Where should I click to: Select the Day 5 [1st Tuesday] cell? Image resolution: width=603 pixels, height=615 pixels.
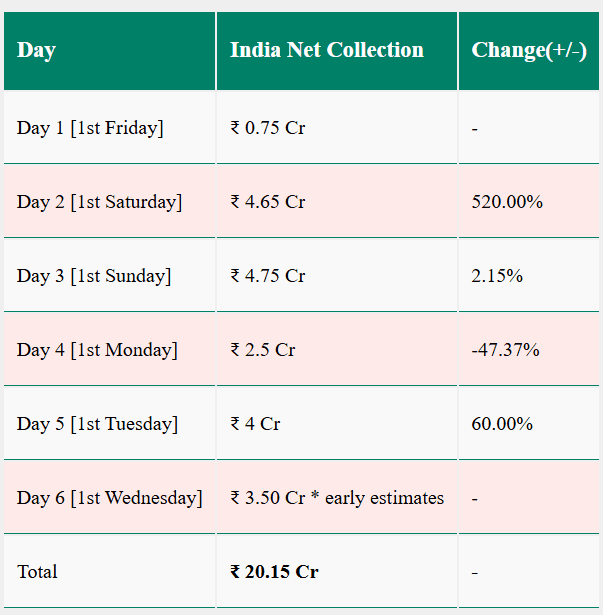97,424
